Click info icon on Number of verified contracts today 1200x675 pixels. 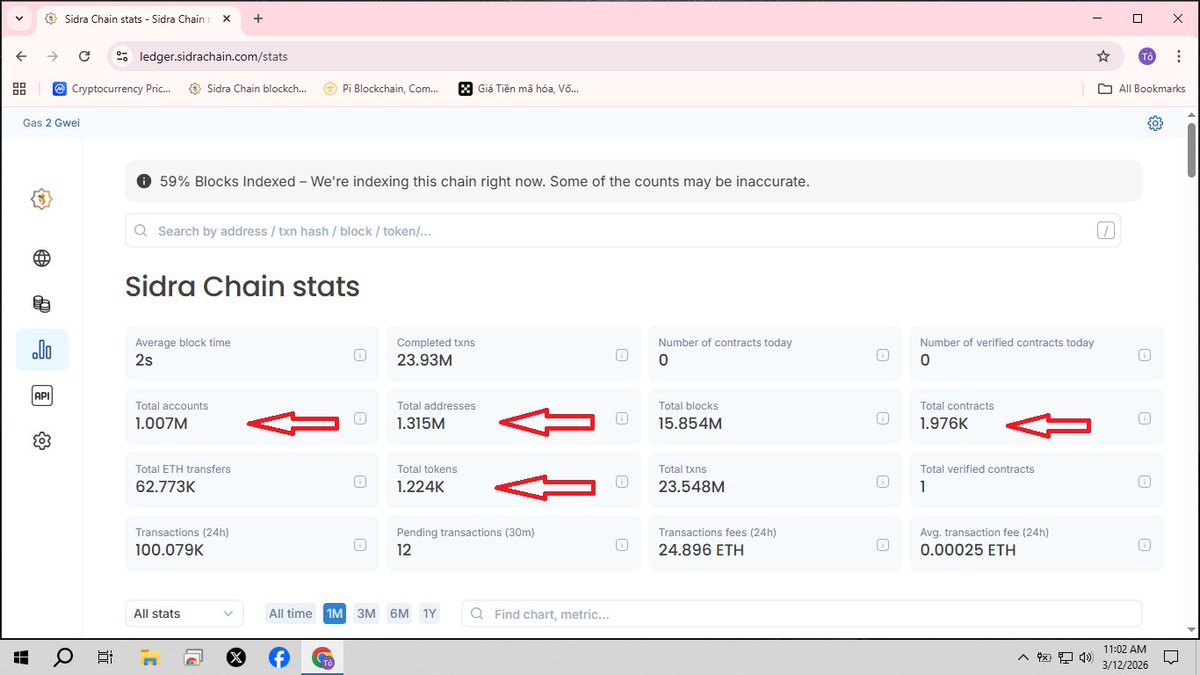[x=1145, y=355]
